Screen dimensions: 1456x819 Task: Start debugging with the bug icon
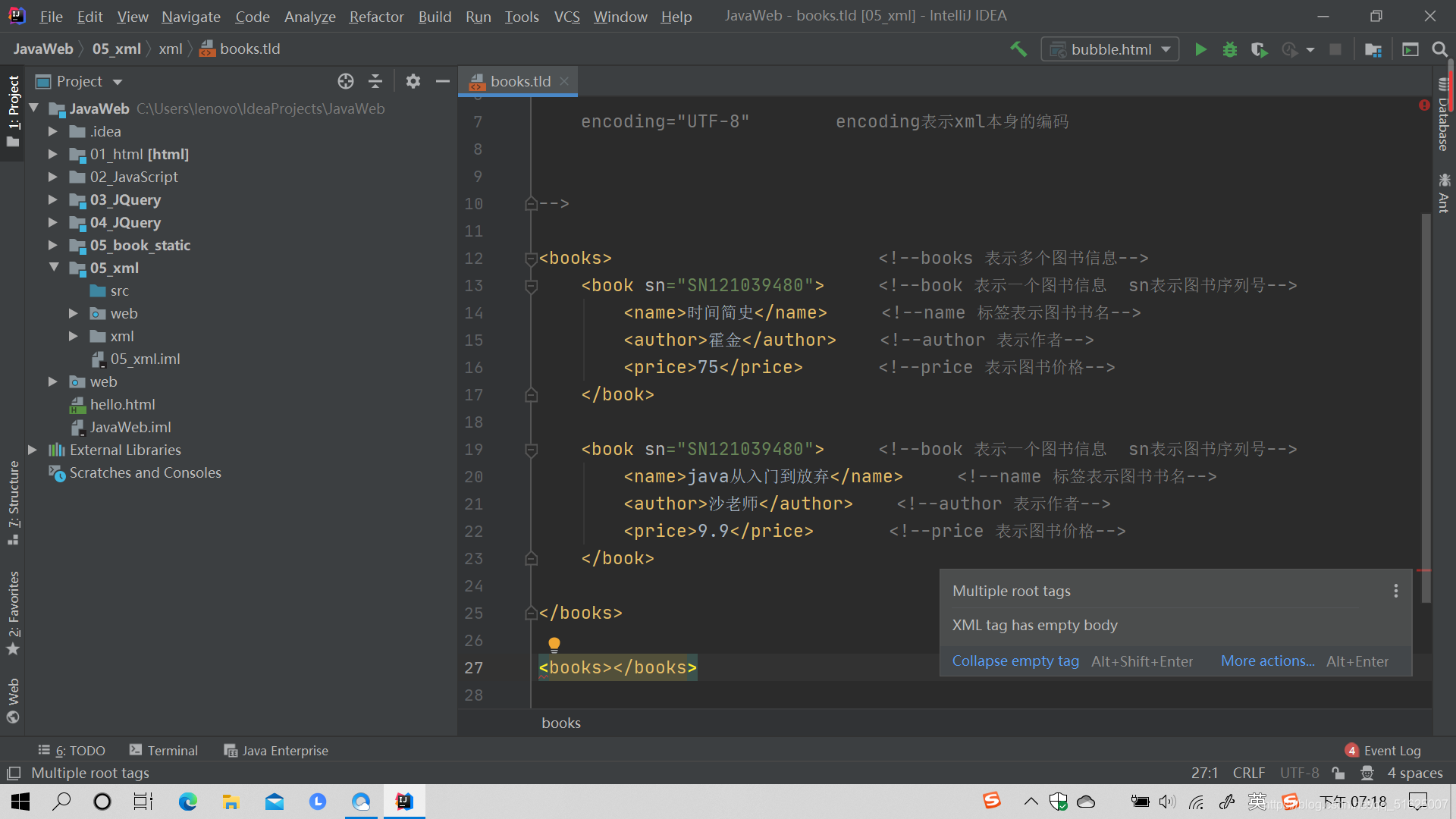click(1230, 49)
